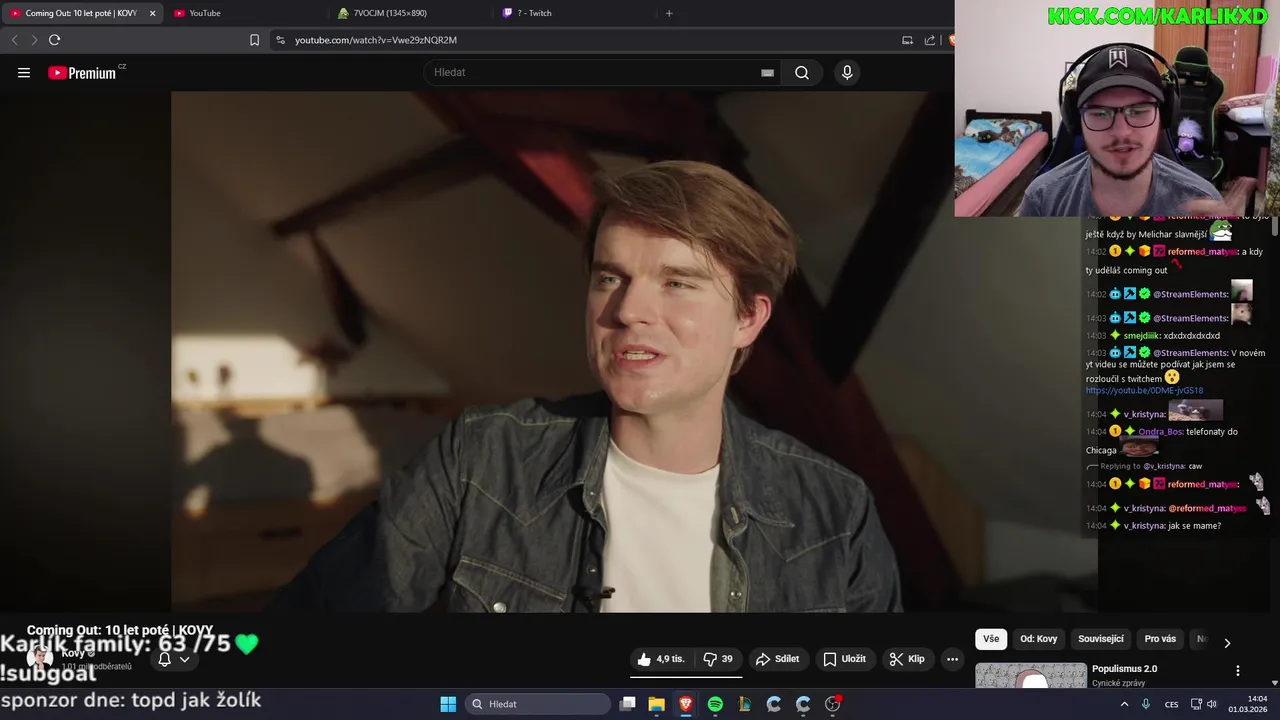
Task: Create a clip with Klip button
Action: pyautogui.click(x=907, y=659)
